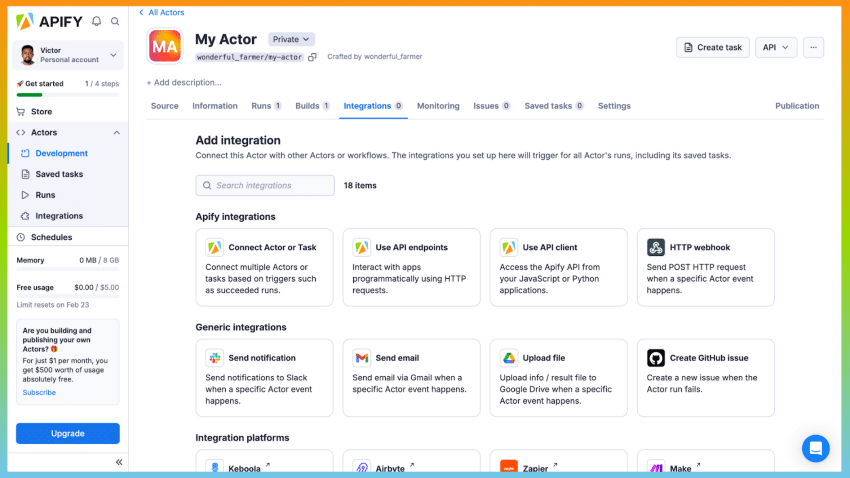This screenshot has width=850, height=478.
Task: Select the Integrations tab
Action: (x=373, y=106)
